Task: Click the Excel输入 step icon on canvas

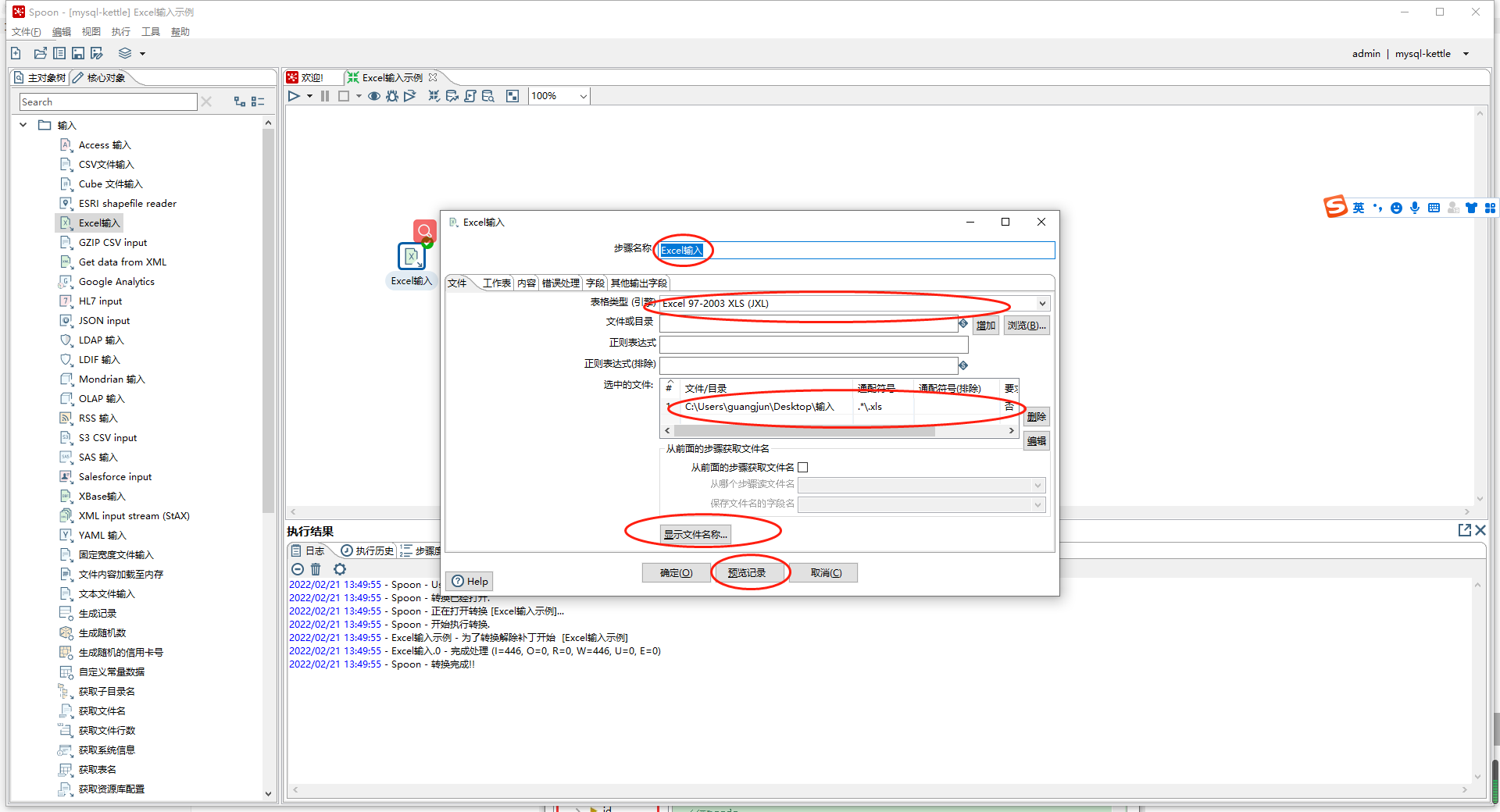Action: [x=411, y=256]
